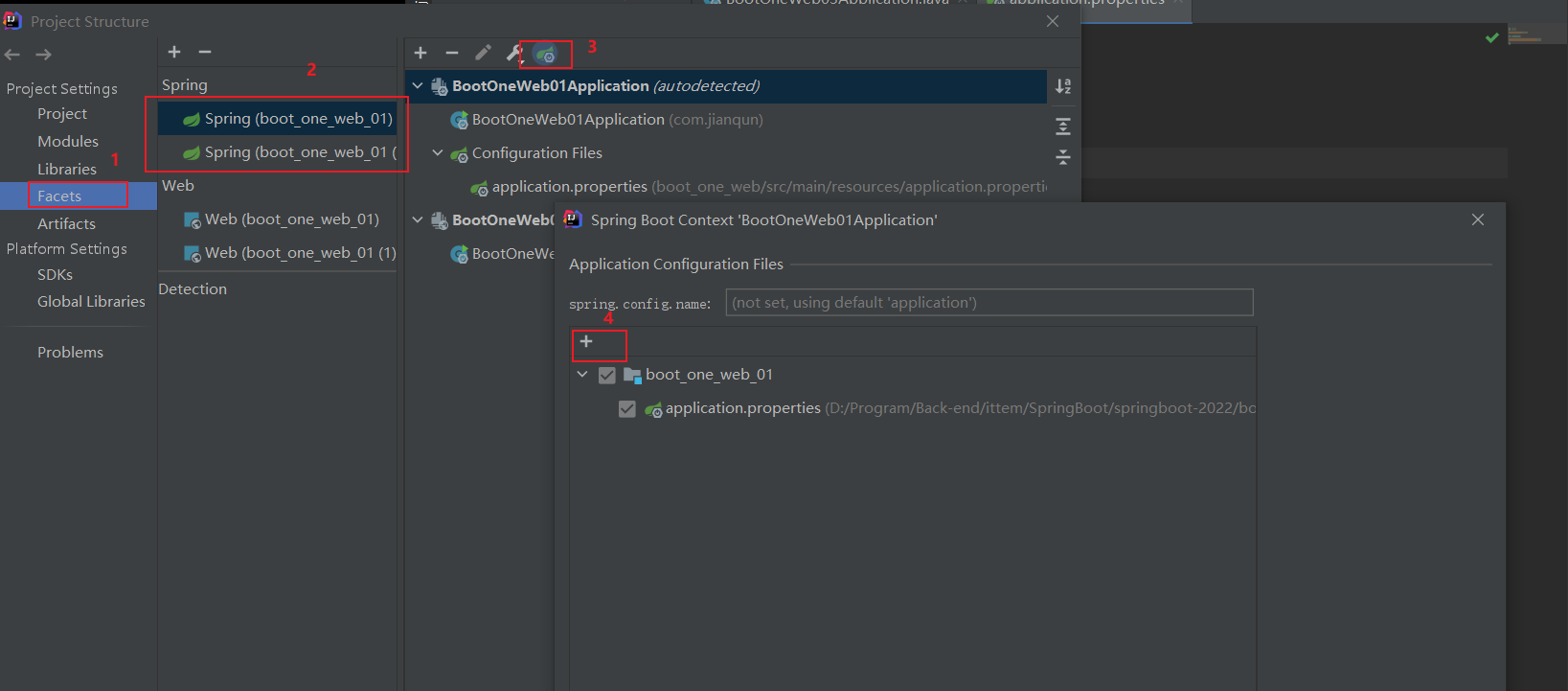Click the green checkmark inspection icon in the editor

pos(1491,37)
